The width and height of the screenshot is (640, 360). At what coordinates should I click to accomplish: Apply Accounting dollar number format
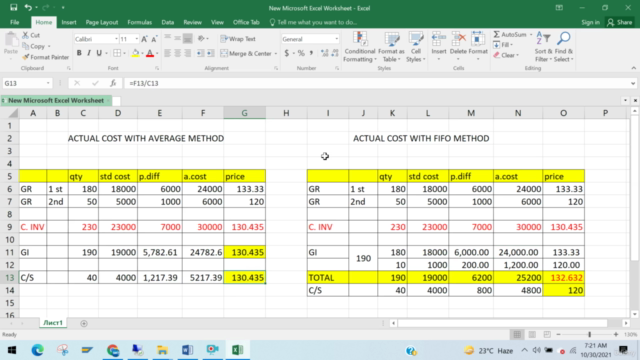pyautogui.click(x=287, y=53)
